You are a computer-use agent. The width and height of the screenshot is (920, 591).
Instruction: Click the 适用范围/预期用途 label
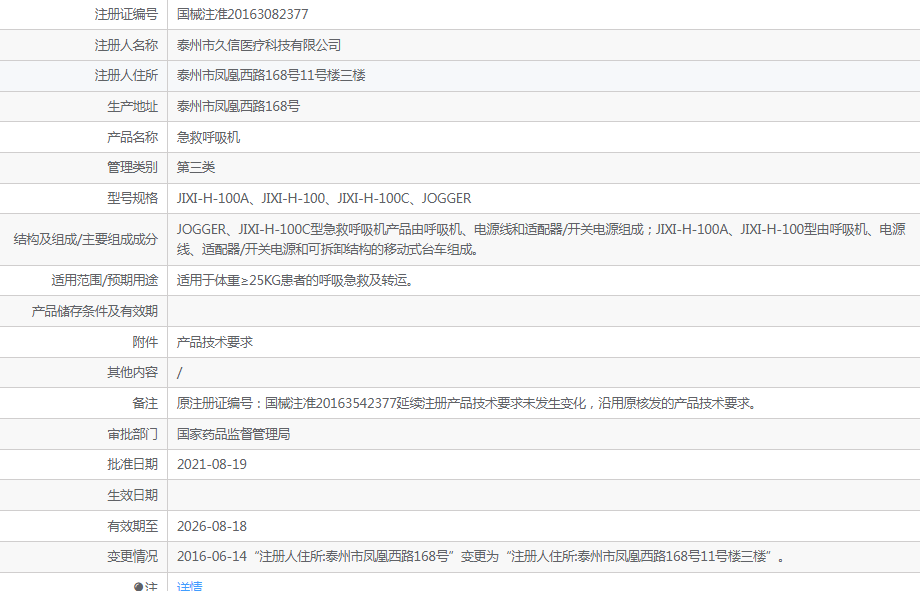coord(104,280)
